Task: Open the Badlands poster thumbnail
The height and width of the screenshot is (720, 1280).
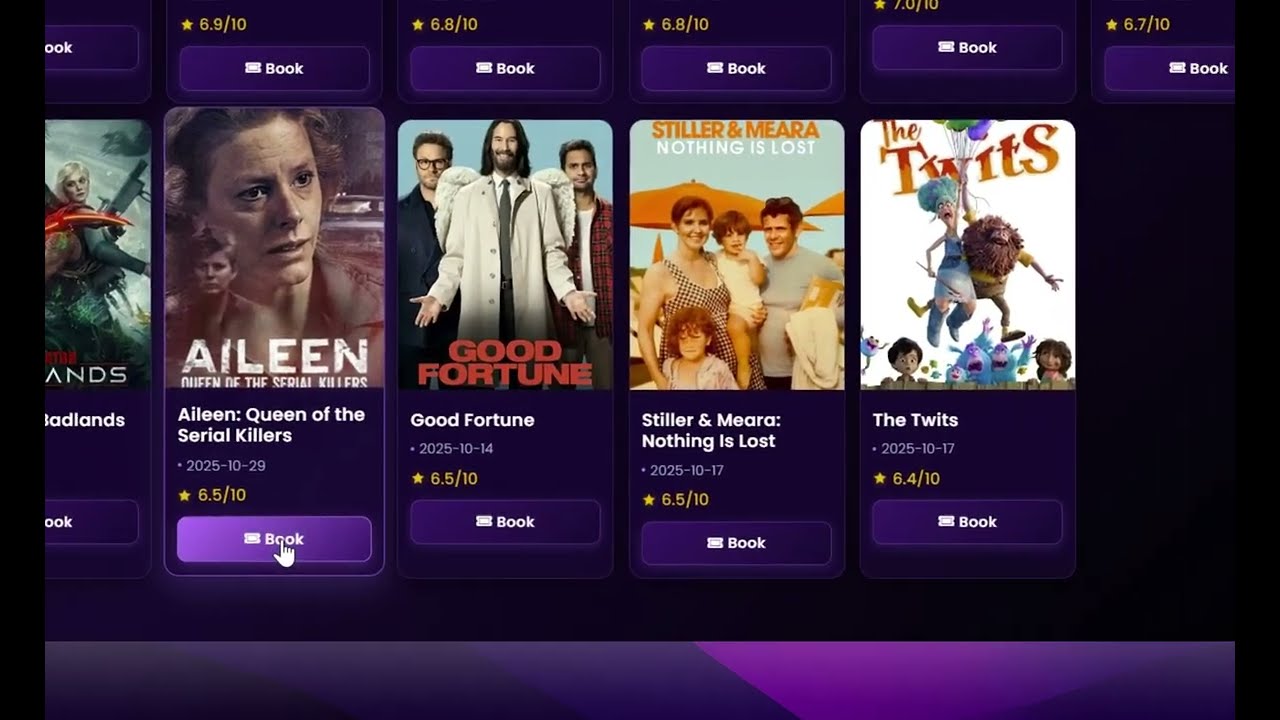Action: [x=98, y=255]
